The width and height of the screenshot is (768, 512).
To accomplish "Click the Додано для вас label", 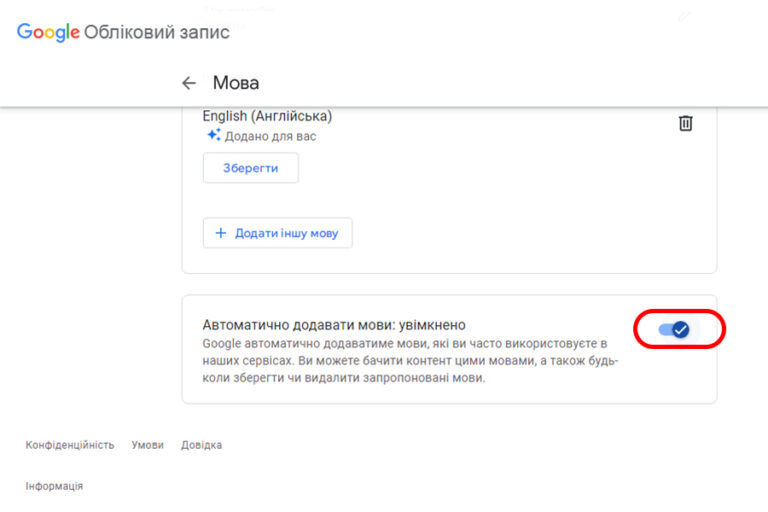I will [x=270, y=136].
